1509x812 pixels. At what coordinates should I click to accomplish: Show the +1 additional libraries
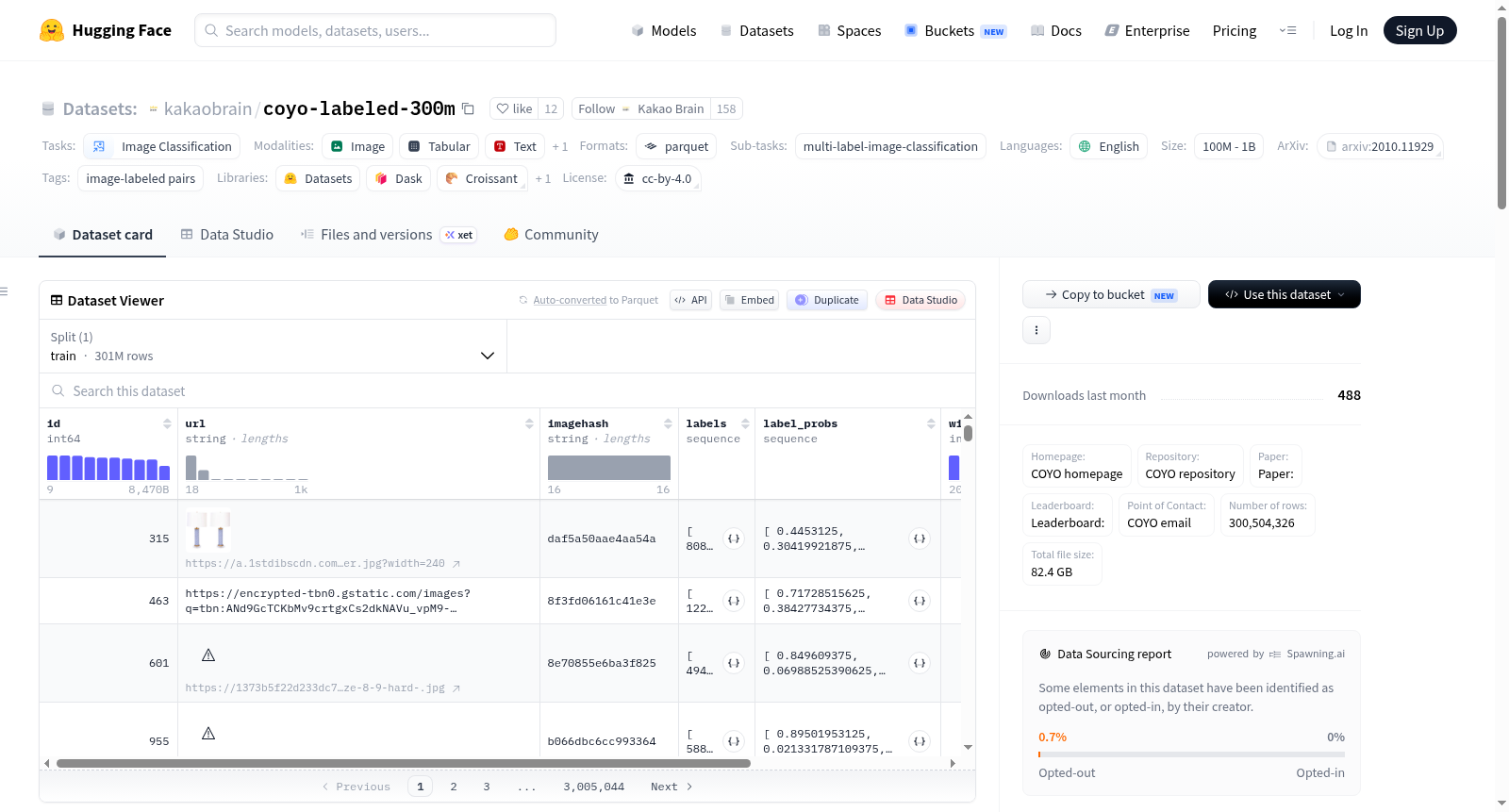(x=543, y=179)
